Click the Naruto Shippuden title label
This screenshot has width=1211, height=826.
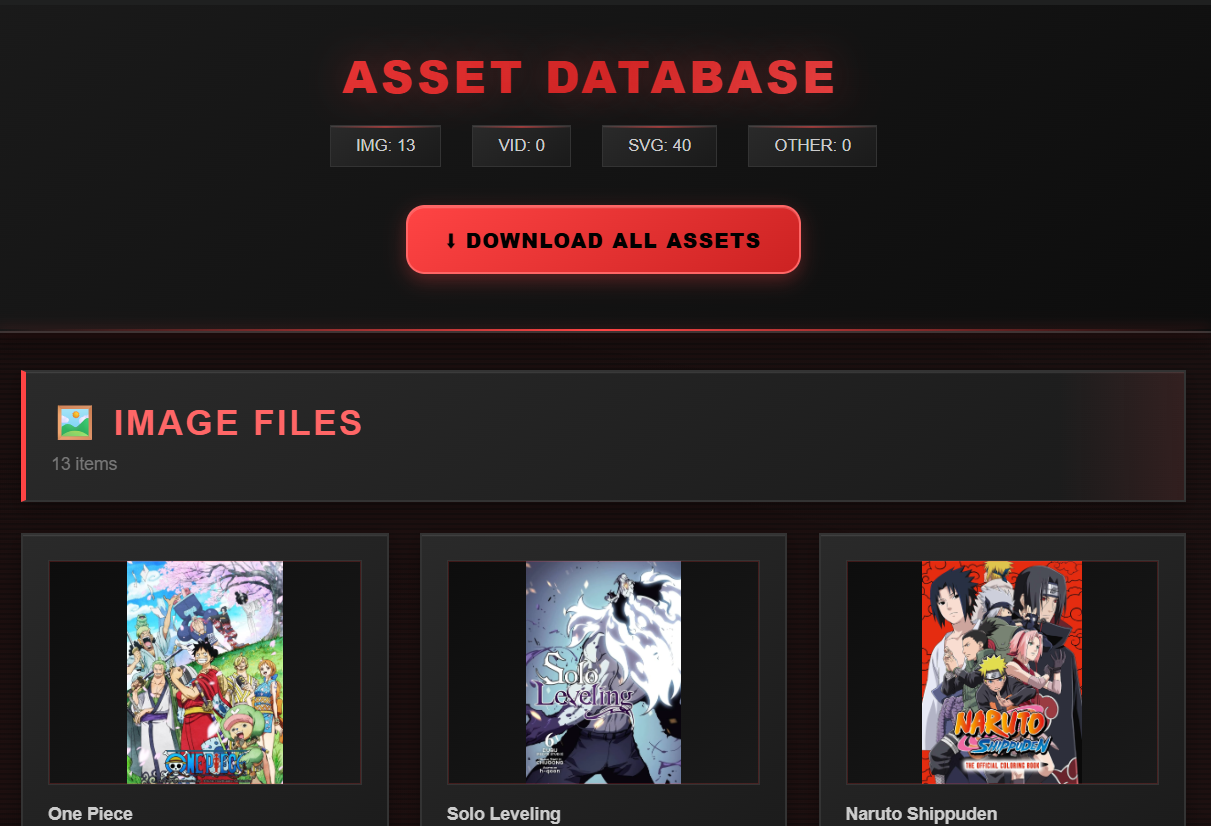(x=921, y=814)
